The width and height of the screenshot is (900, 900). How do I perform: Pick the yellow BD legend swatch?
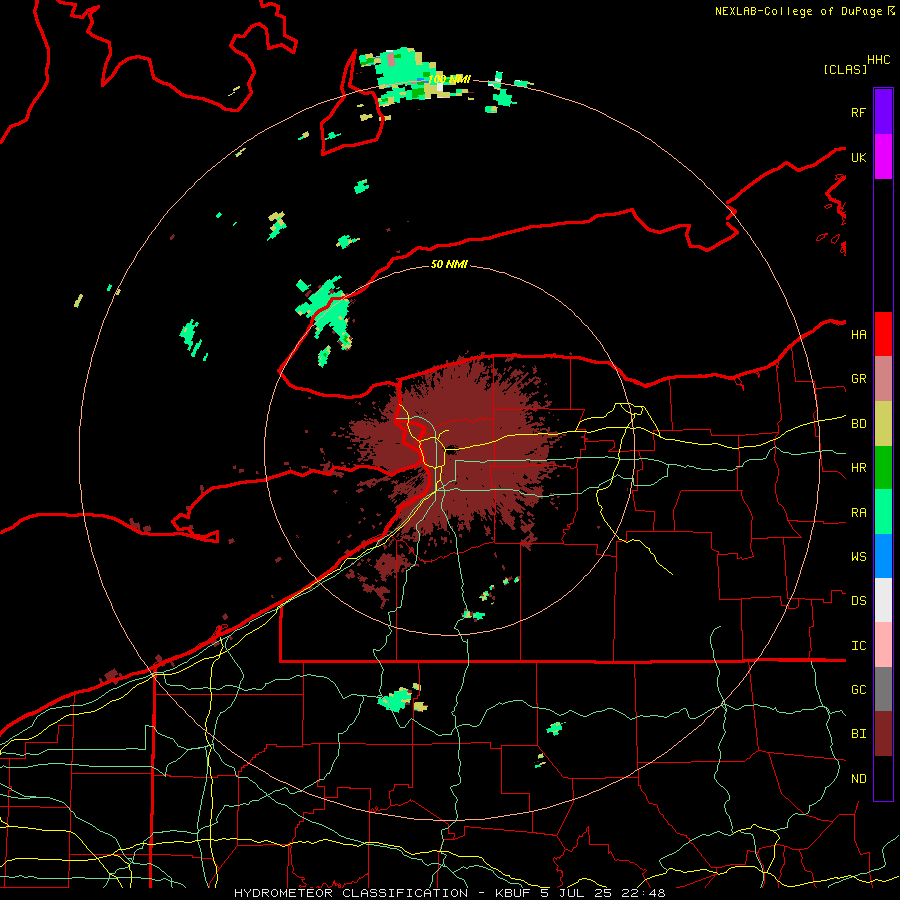[883, 424]
